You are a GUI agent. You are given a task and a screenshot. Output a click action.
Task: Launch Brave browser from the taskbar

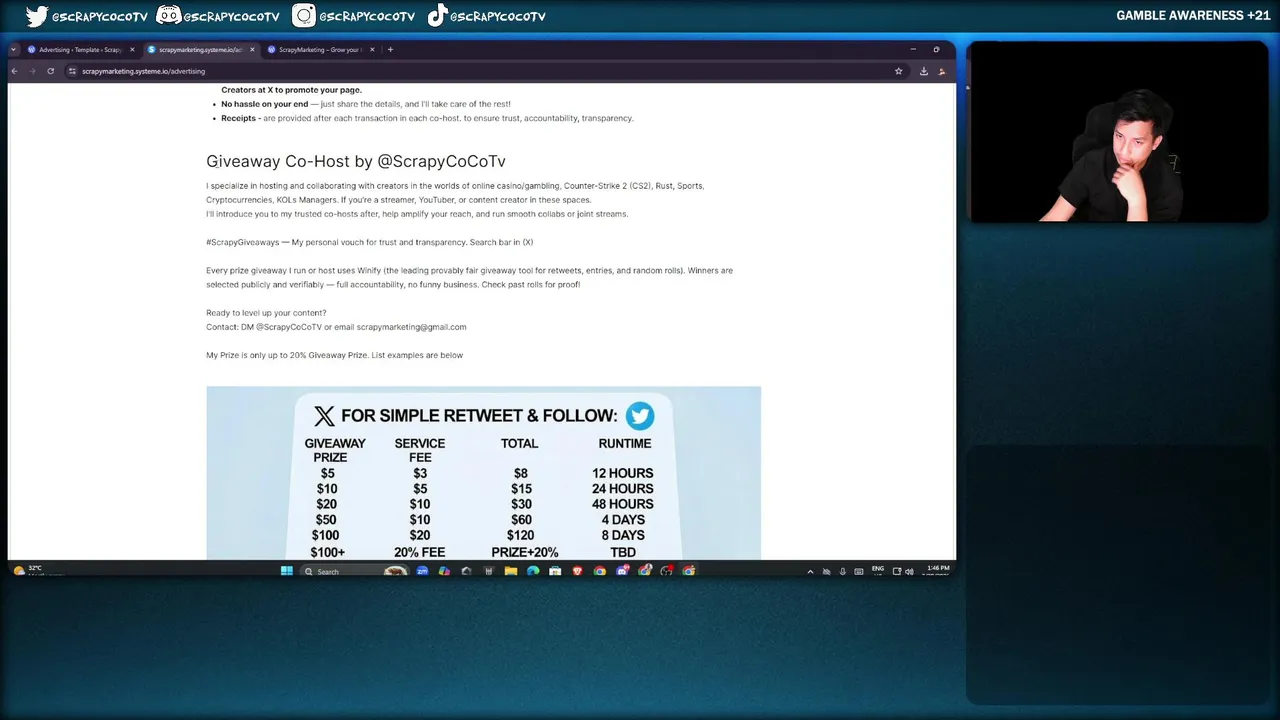tap(577, 571)
